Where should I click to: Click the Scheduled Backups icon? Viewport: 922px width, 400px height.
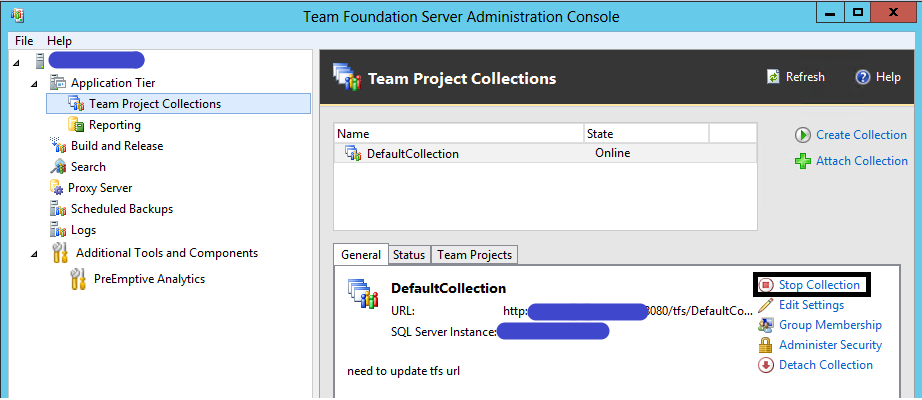tap(58, 209)
